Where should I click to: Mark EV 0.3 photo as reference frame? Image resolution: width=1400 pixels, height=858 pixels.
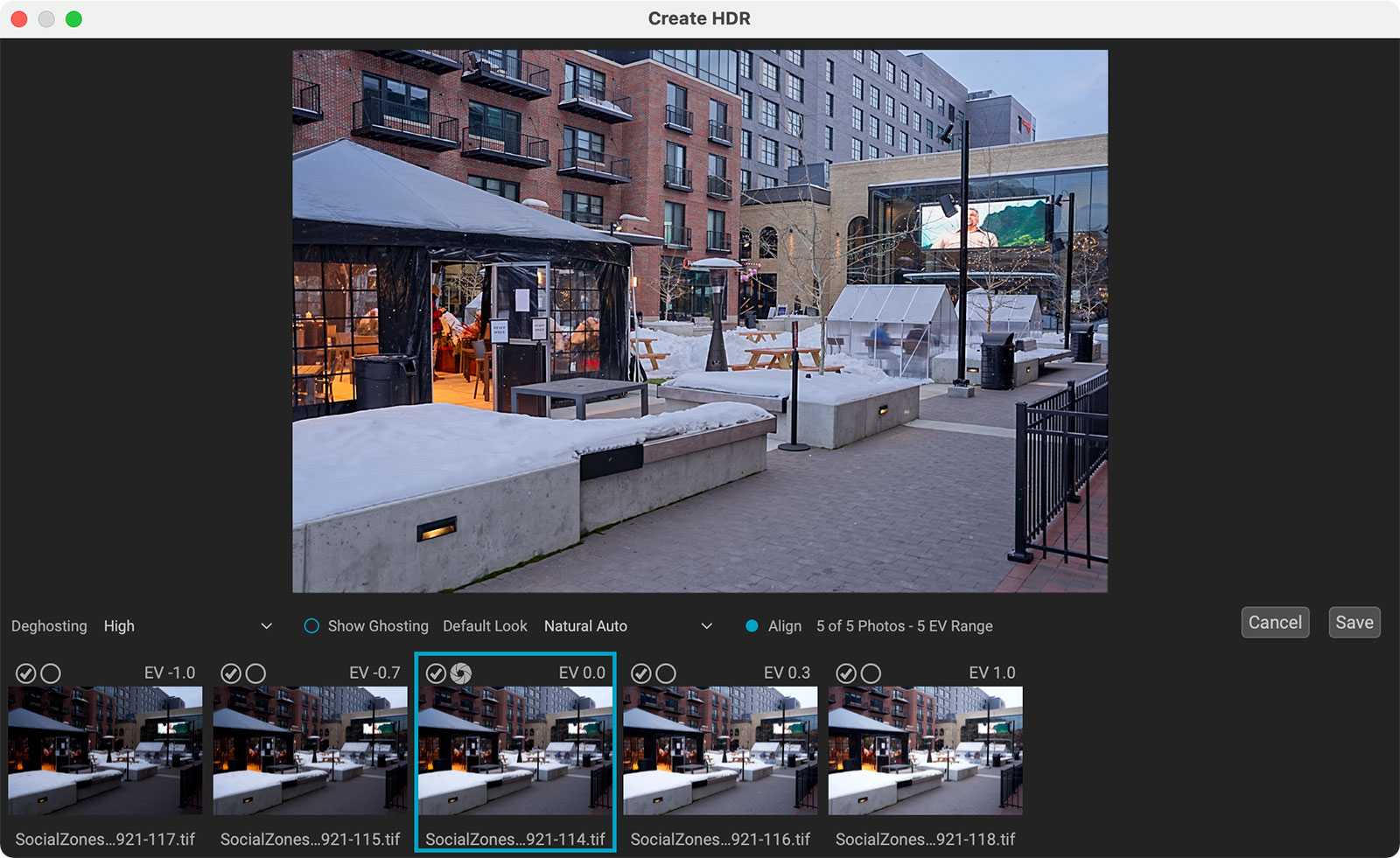[666, 673]
